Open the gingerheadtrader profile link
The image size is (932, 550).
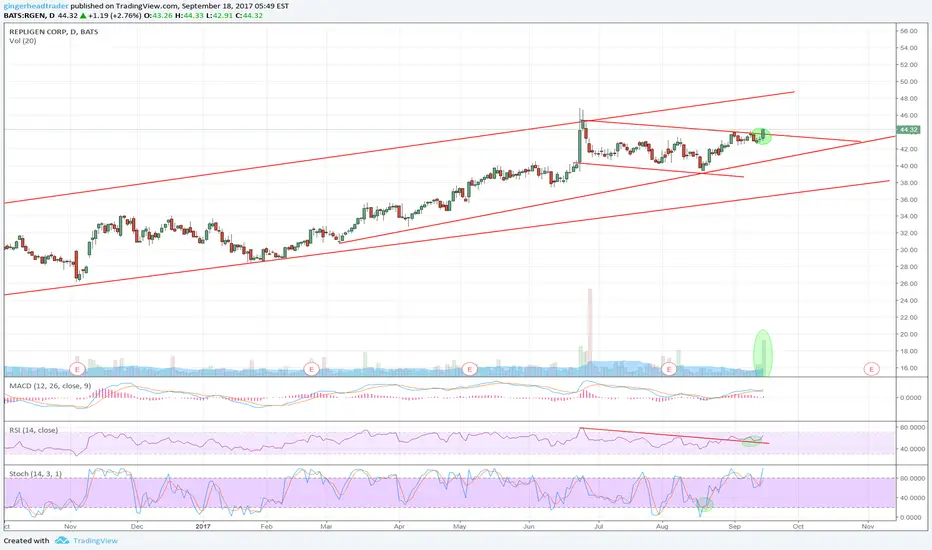[36, 6]
